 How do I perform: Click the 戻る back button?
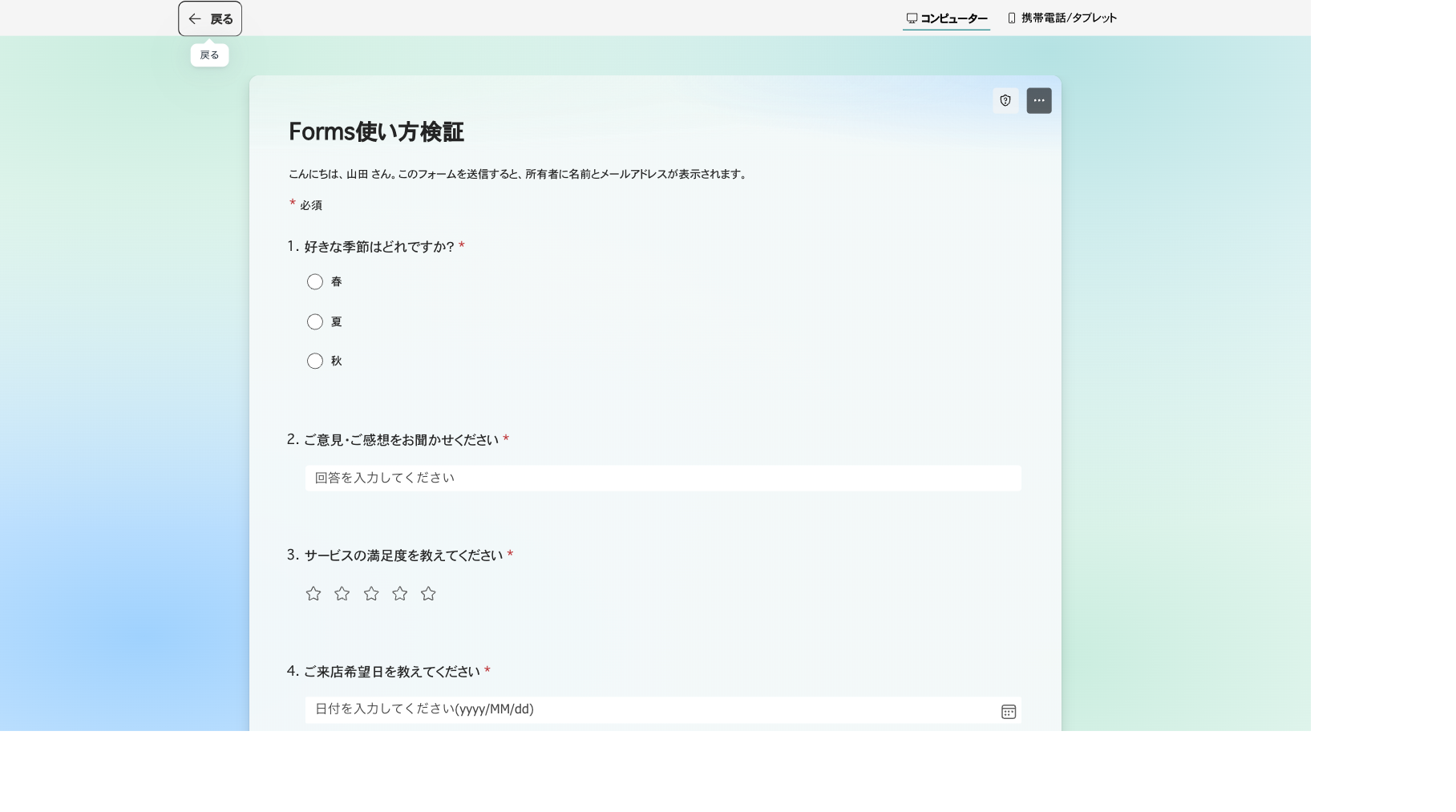[x=210, y=18]
